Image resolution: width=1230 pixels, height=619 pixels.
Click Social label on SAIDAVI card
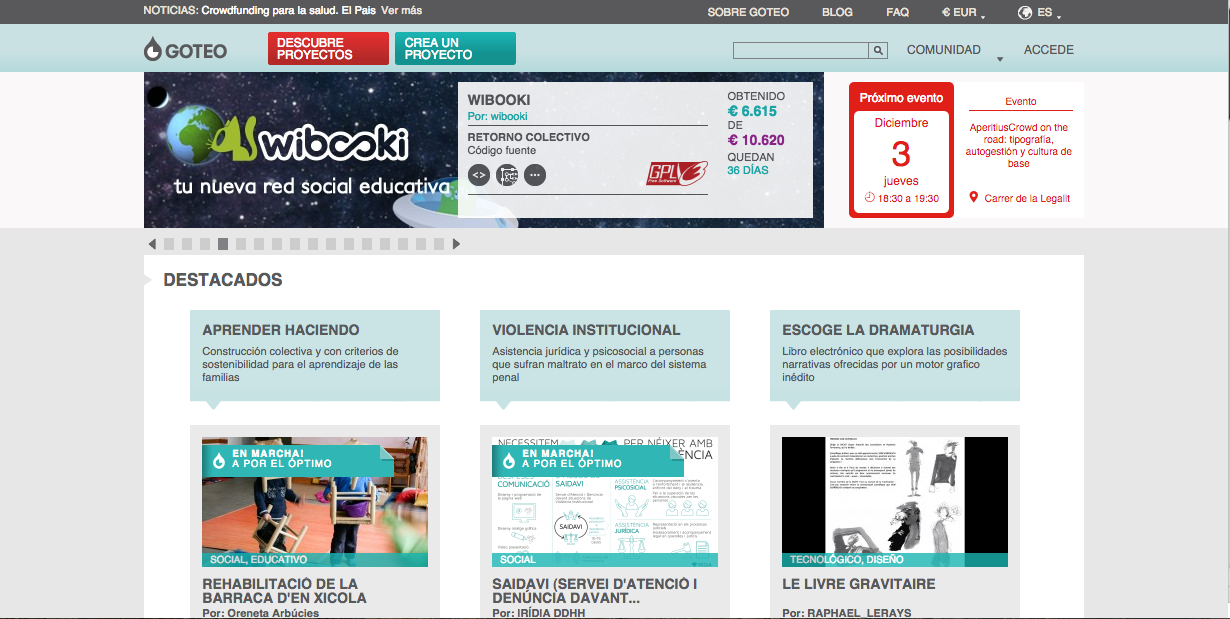tap(518, 560)
